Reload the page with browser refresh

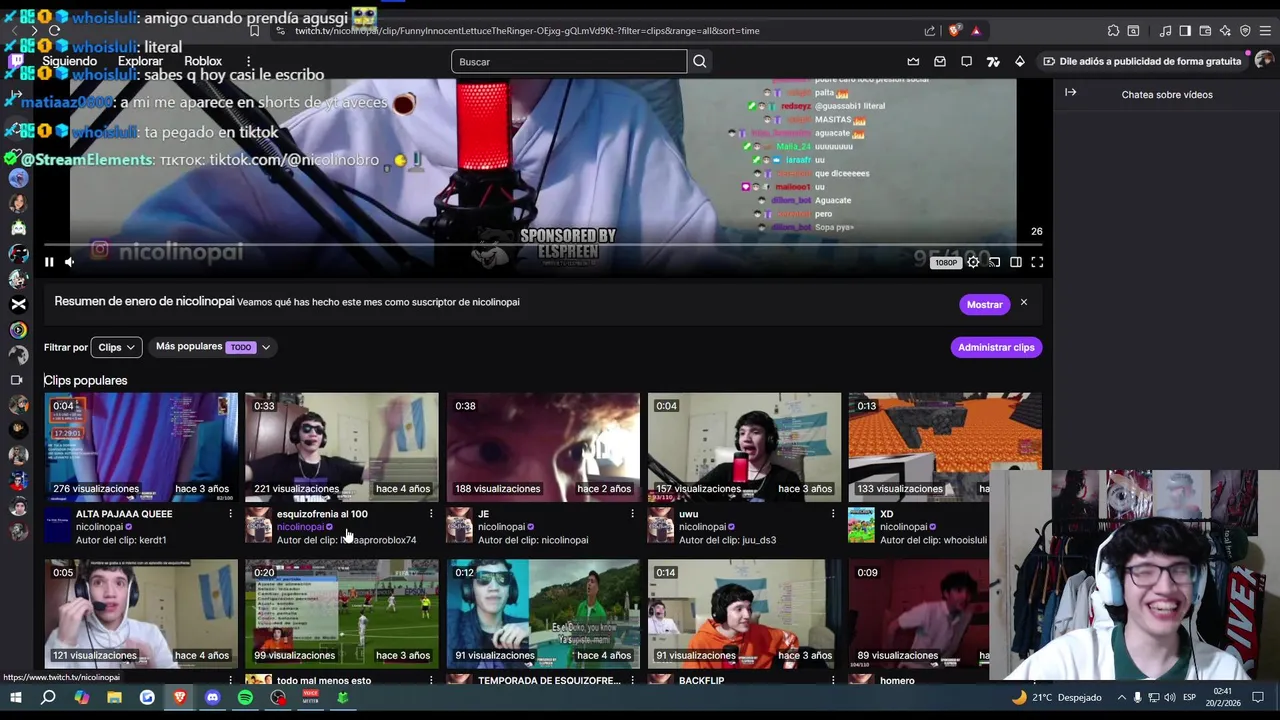coord(55,30)
